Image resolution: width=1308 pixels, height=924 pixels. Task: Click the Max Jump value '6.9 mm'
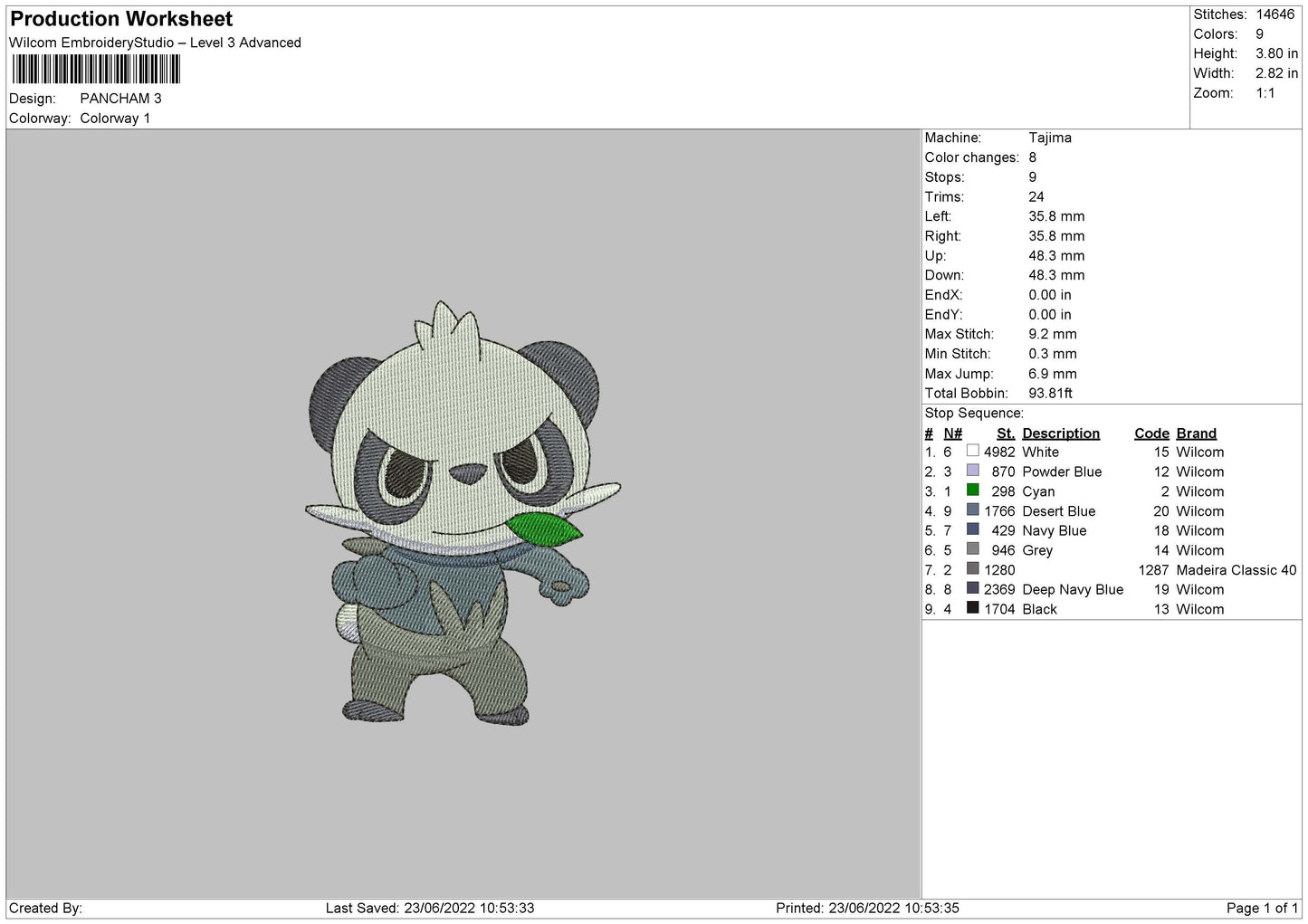coord(1053,374)
